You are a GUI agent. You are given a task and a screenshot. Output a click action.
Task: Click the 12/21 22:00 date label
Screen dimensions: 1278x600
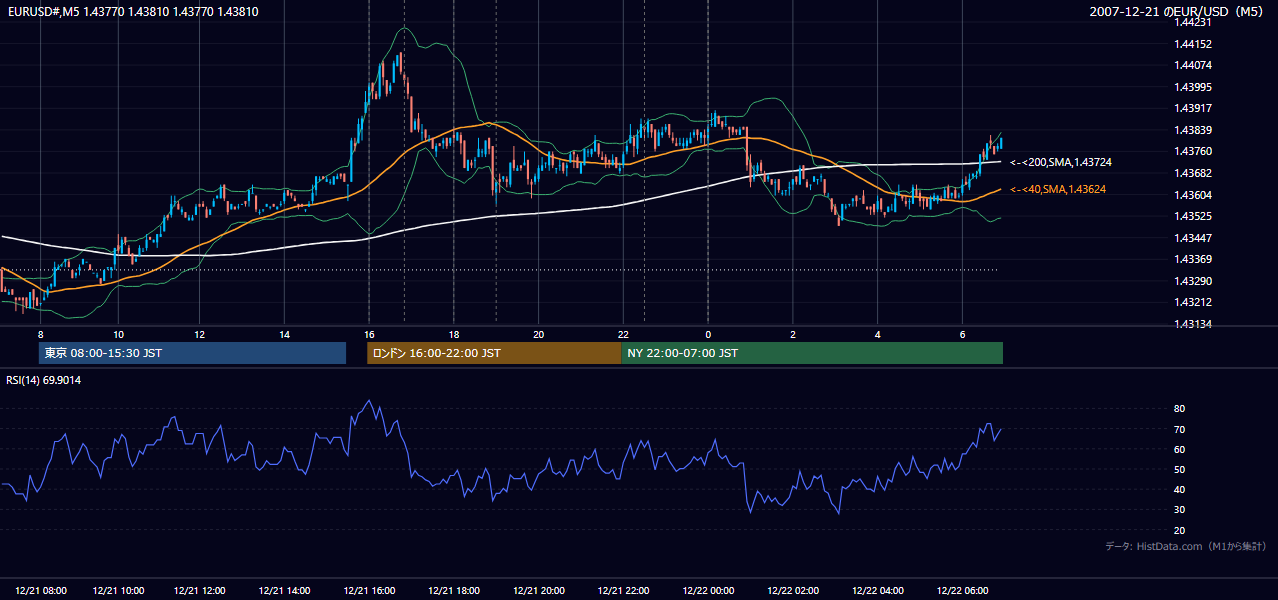click(624, 590)
